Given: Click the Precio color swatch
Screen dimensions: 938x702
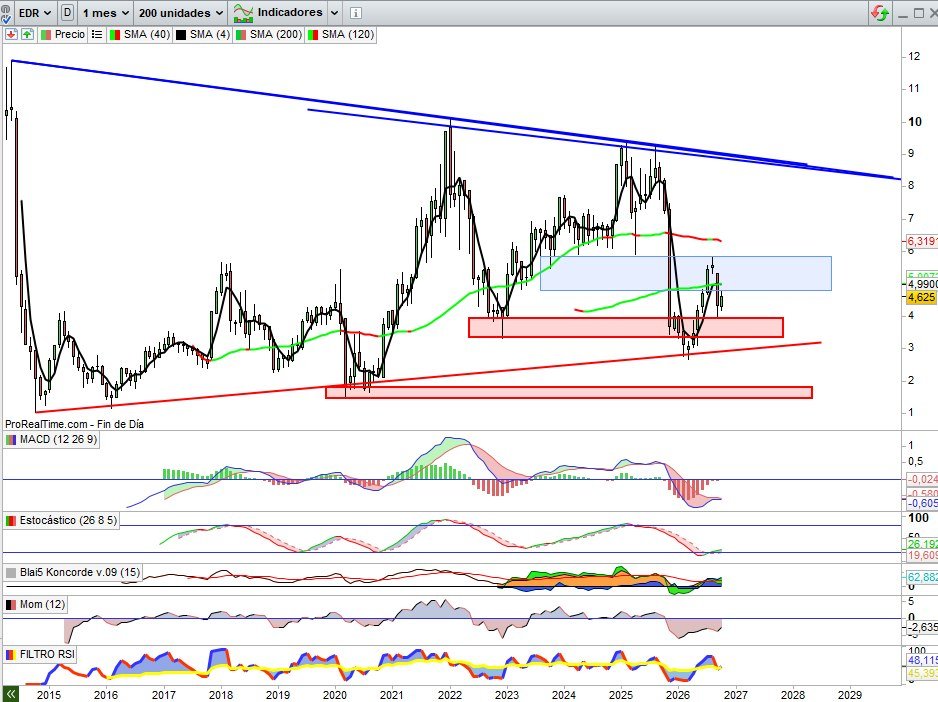Looking at the screenshot, I should pos(46,35).
